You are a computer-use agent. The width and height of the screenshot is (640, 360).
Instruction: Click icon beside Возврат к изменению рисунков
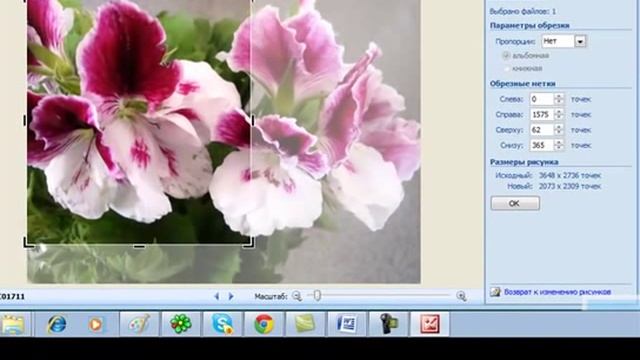point(495,292)
